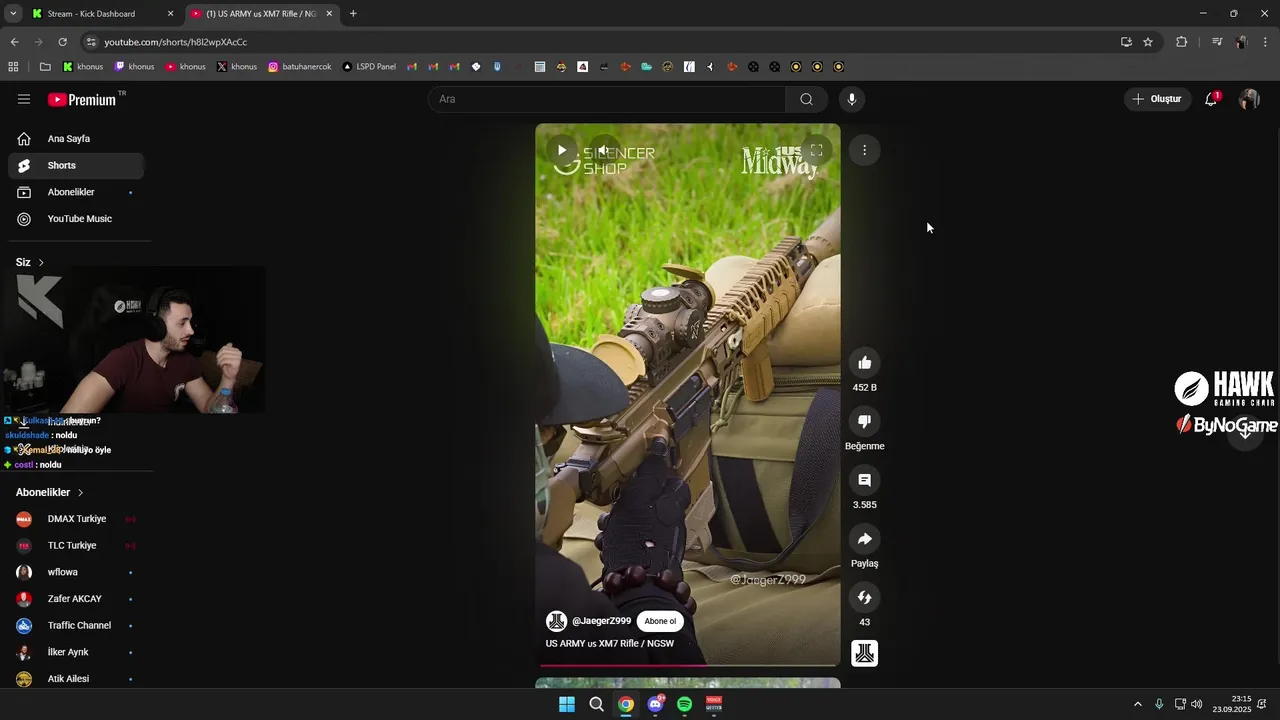Select the US ARMY XM7 Rifle tab
This screenshot has height=720, width=1280.
(x=262, y=14)
